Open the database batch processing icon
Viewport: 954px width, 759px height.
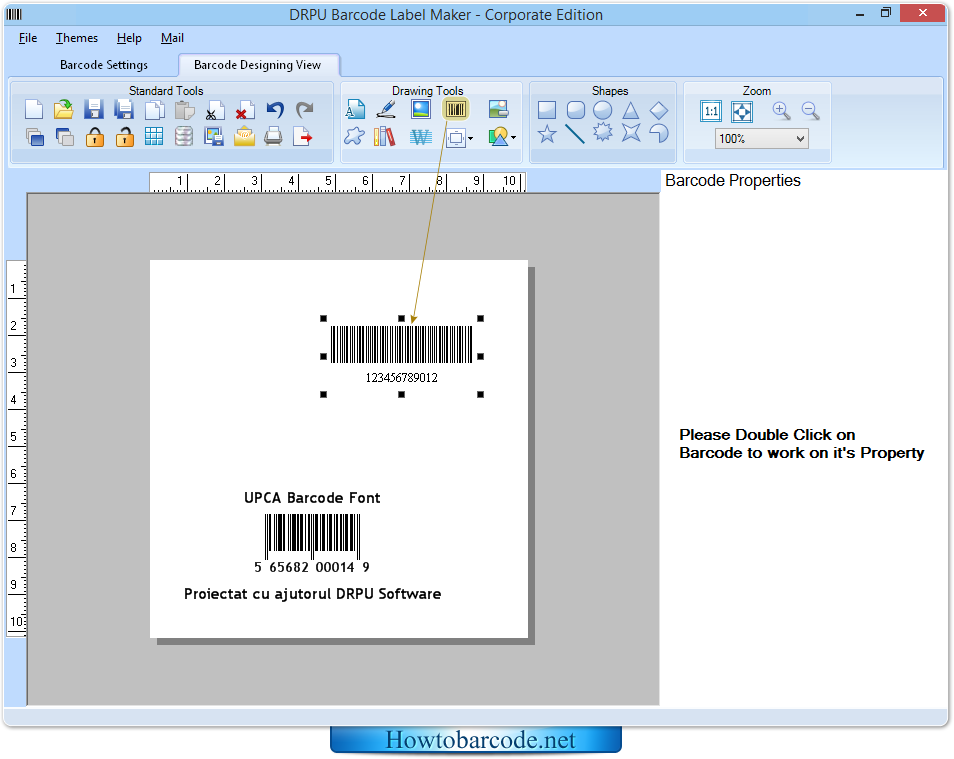(184, 136)
